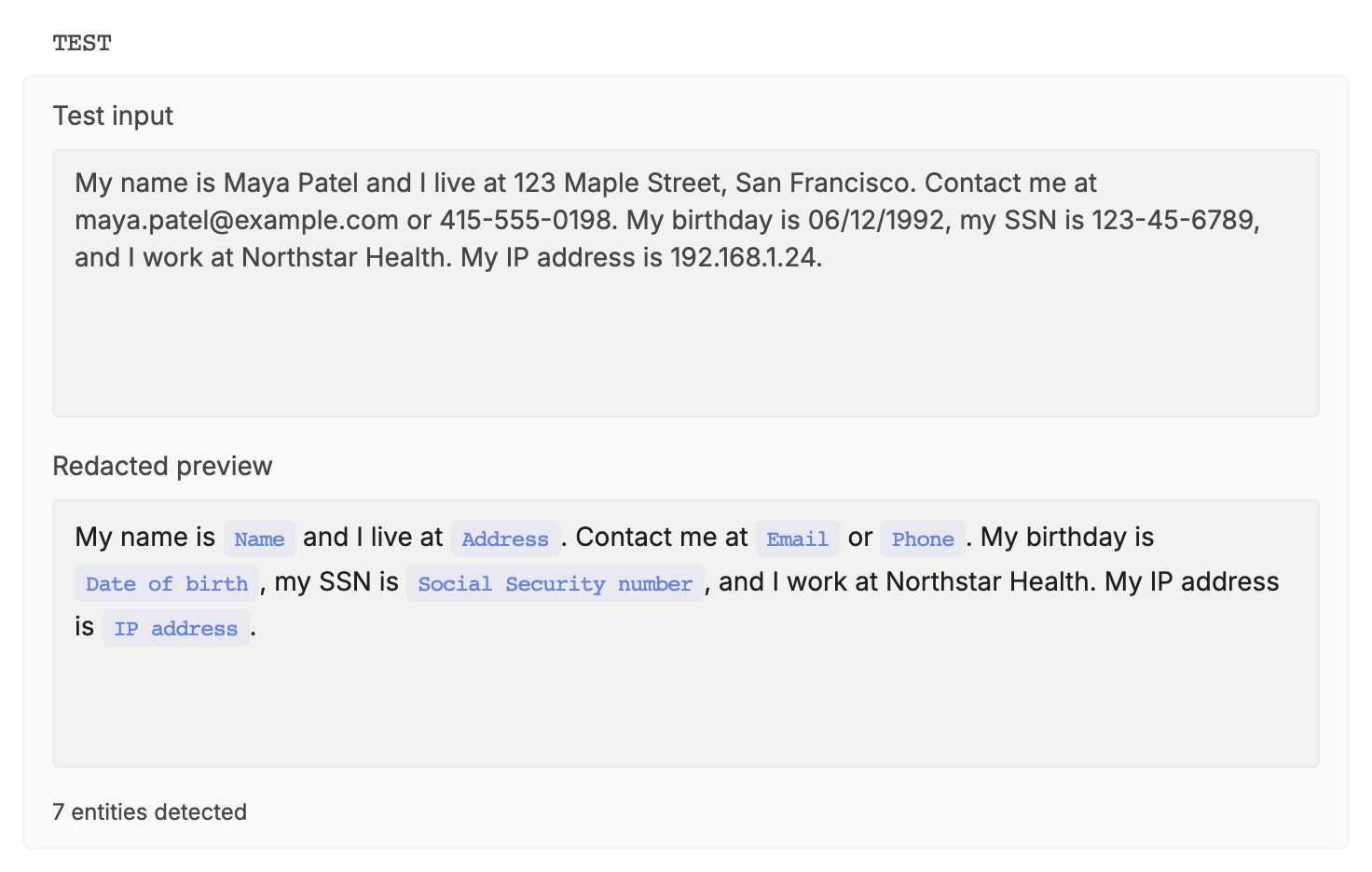
Task: Click the TEST section heading
Action: [x=82, y=43]
